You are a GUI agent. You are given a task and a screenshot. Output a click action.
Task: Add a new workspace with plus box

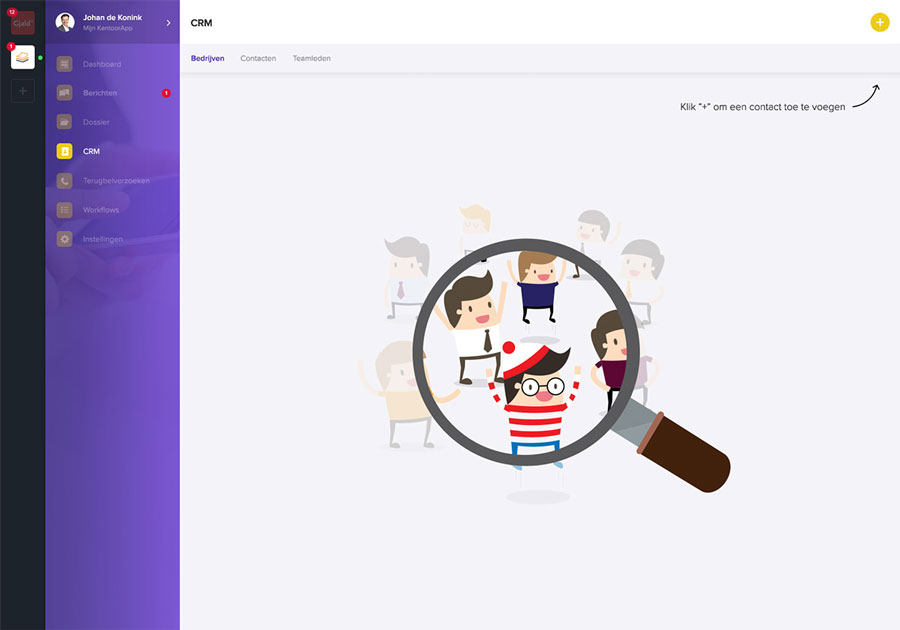click(x=23, y=91)
